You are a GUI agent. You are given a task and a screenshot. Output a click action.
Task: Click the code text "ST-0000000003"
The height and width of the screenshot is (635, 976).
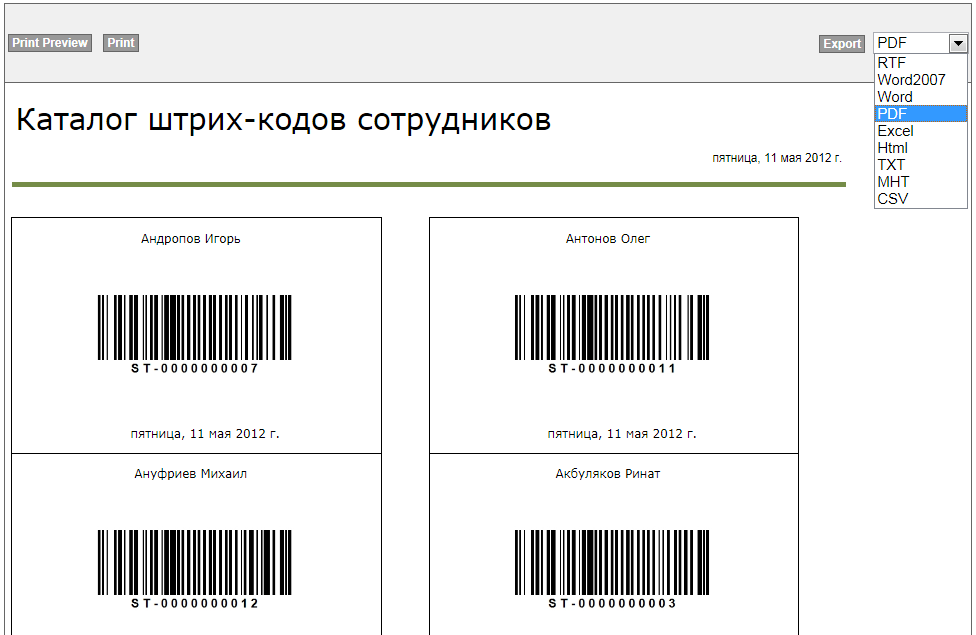[x=612, y=603]
